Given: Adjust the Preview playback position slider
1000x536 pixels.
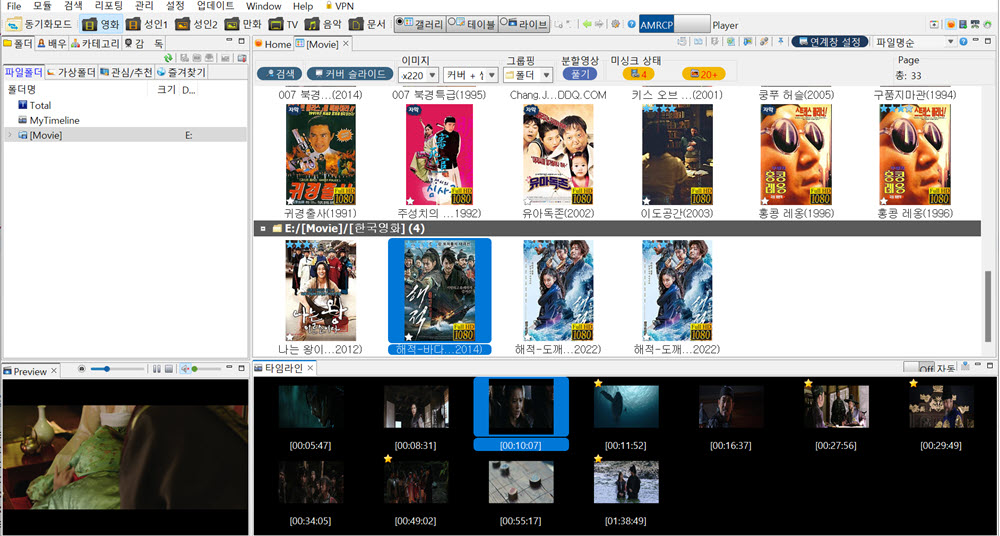Looking at the screenshot, I should tap(116, 369).
